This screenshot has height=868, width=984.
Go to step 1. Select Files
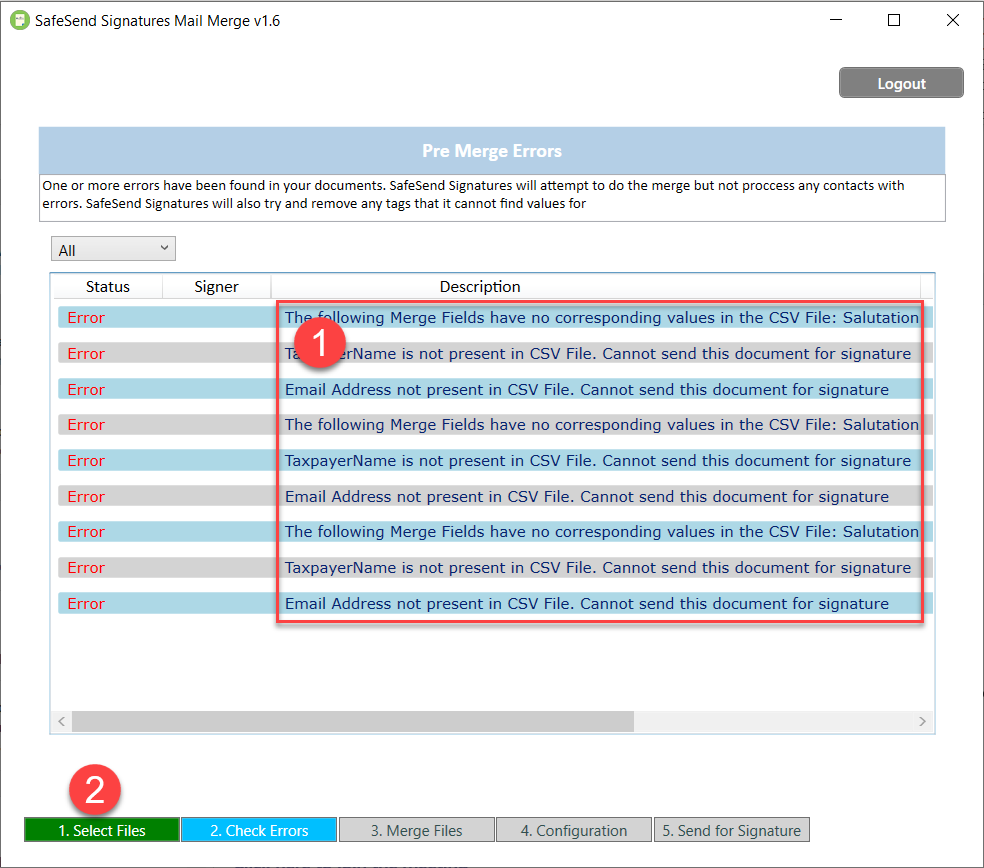tap(102, 830)
